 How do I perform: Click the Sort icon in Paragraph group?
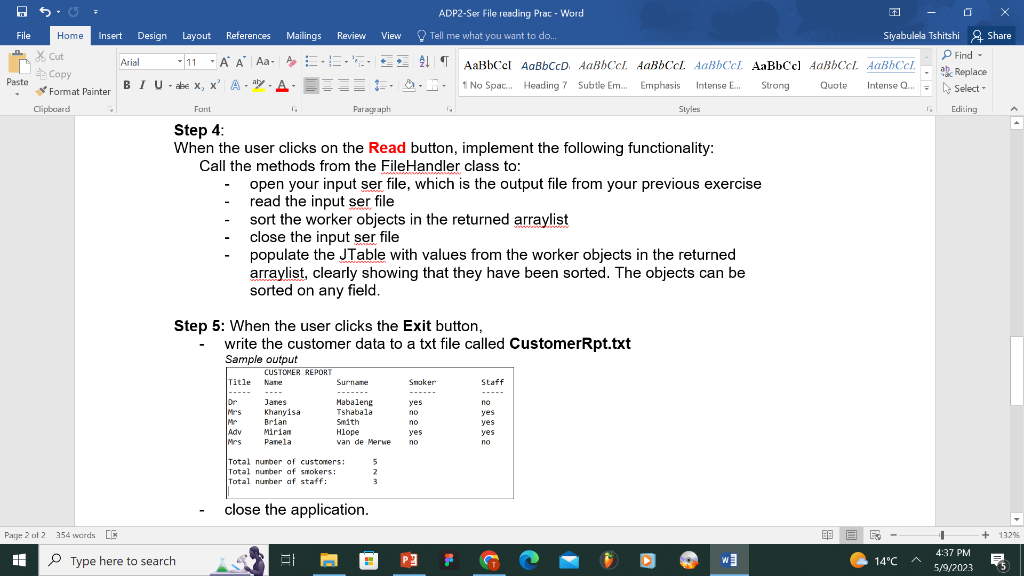pos(423,63)
